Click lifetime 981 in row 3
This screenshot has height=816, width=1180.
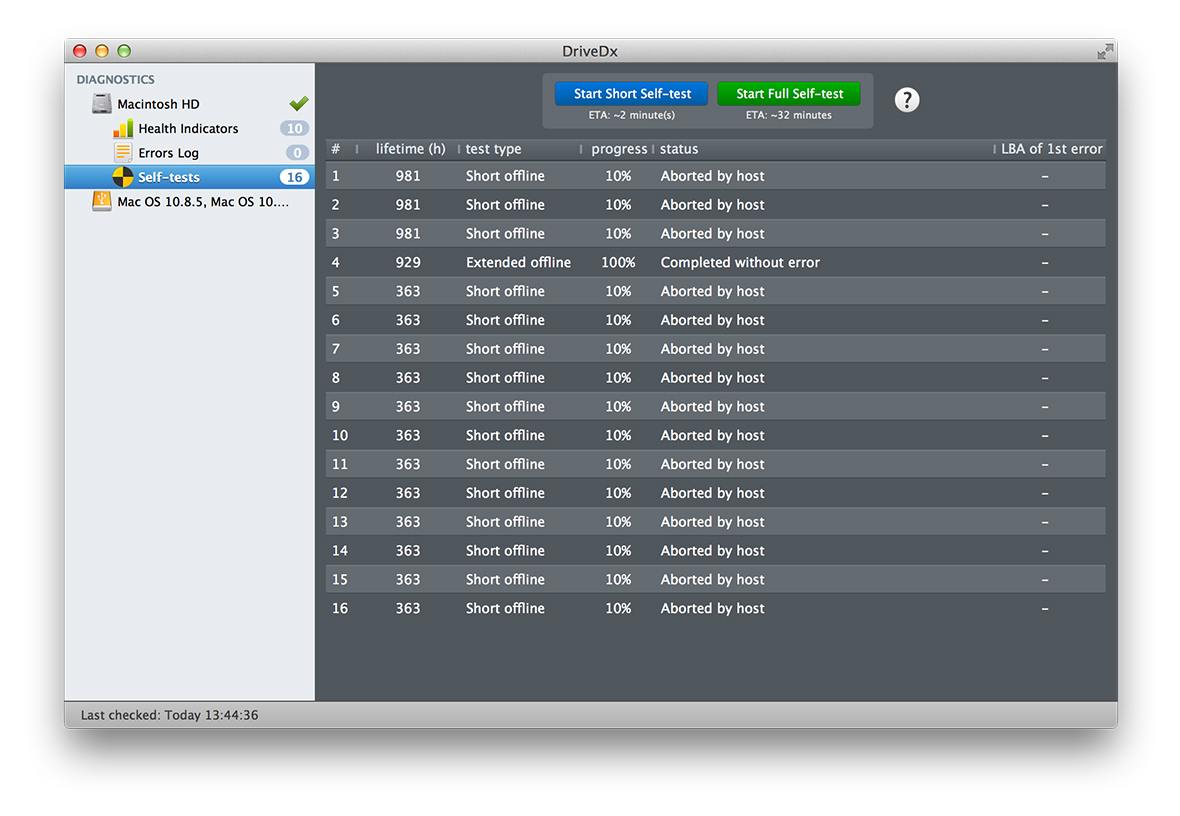[408, 234]
